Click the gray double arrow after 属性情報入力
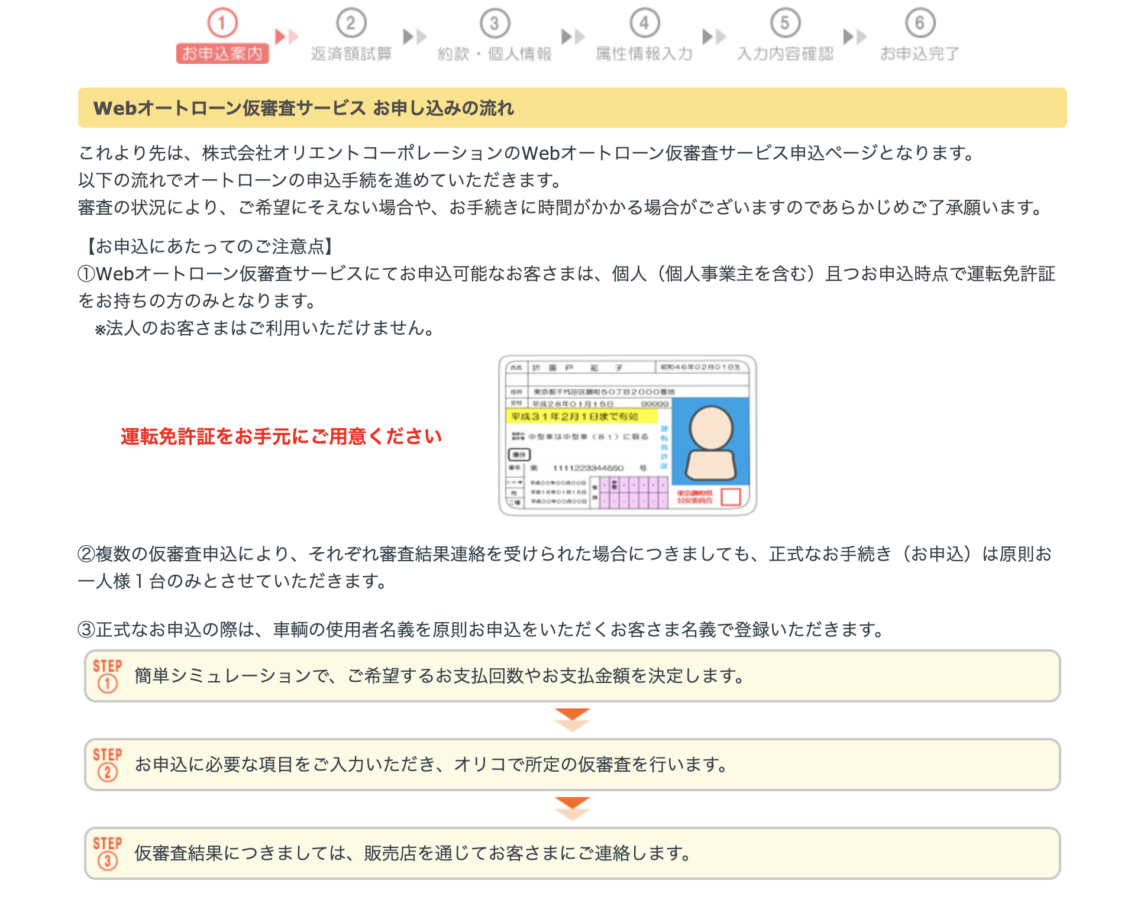 [x=714, y=36]
